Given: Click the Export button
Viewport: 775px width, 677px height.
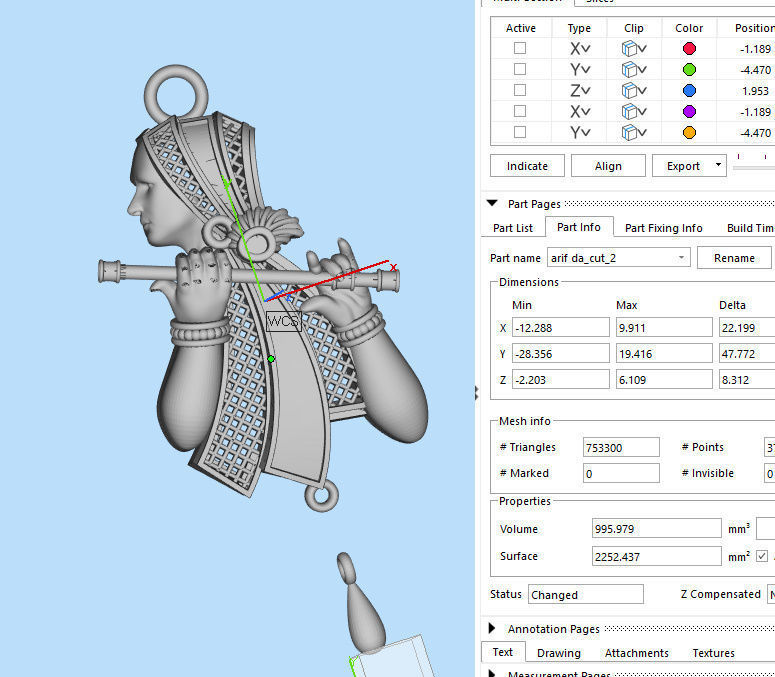Looking at the screenshot, I should click(683, 166).
